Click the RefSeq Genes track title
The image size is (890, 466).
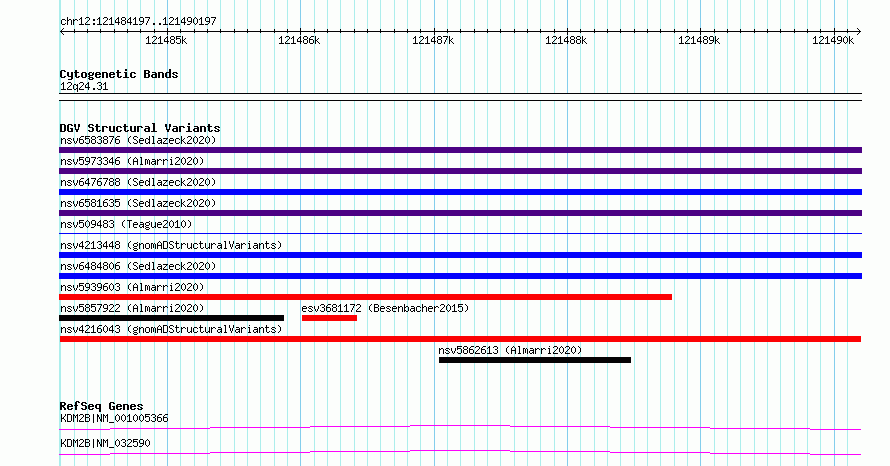101,406
